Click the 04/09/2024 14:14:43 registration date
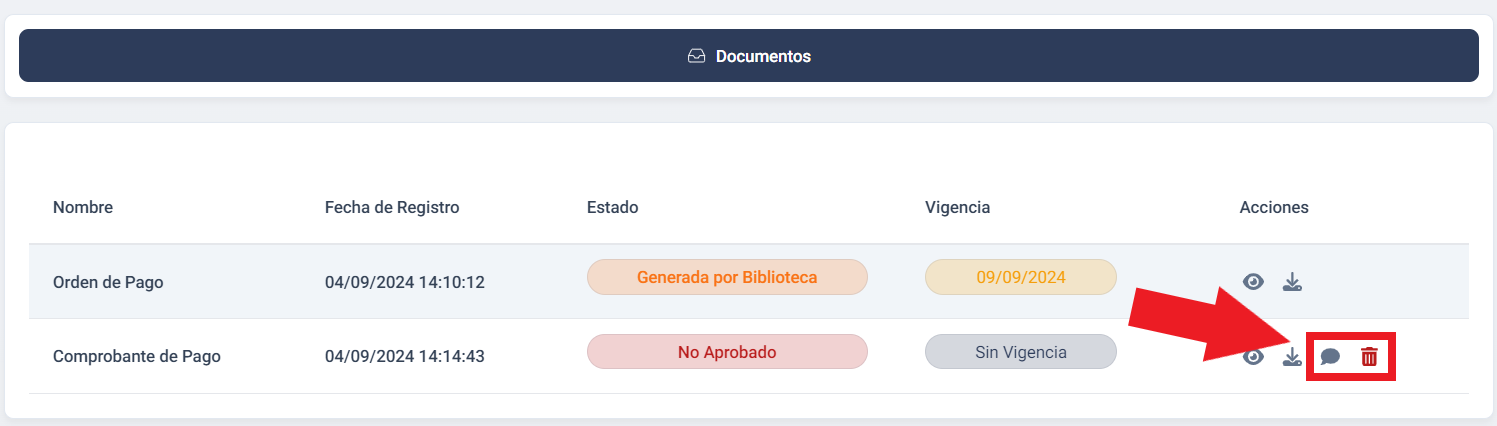Screen dimensions: 1497x426 click(x=405, y=356)
